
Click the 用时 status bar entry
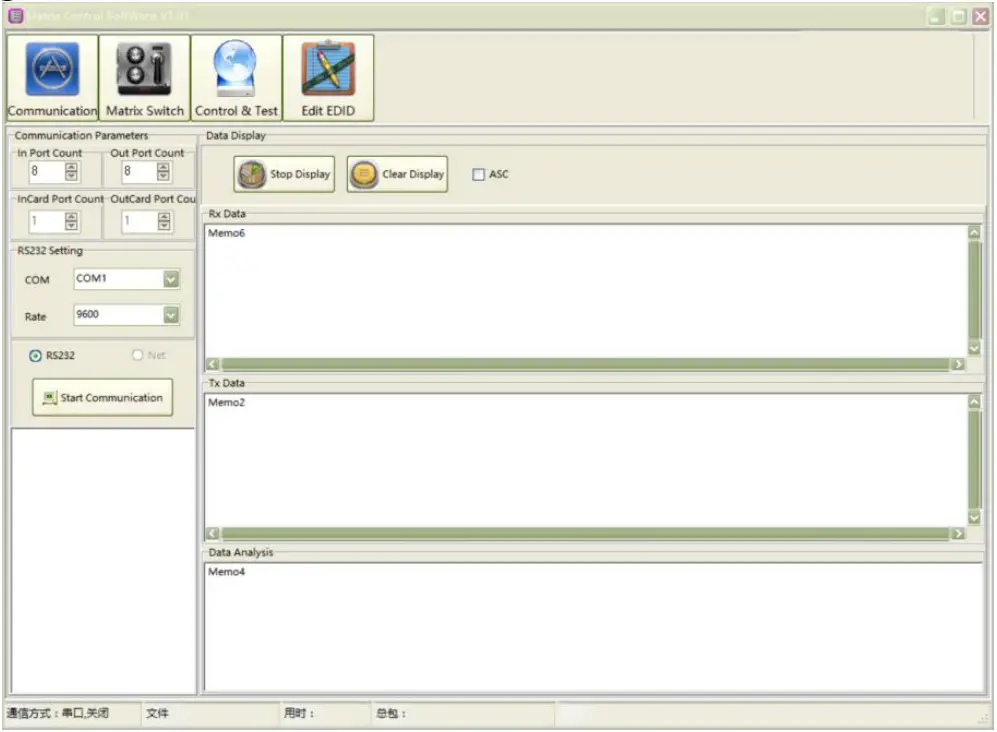pyautogui.click(x=298, y=713)
